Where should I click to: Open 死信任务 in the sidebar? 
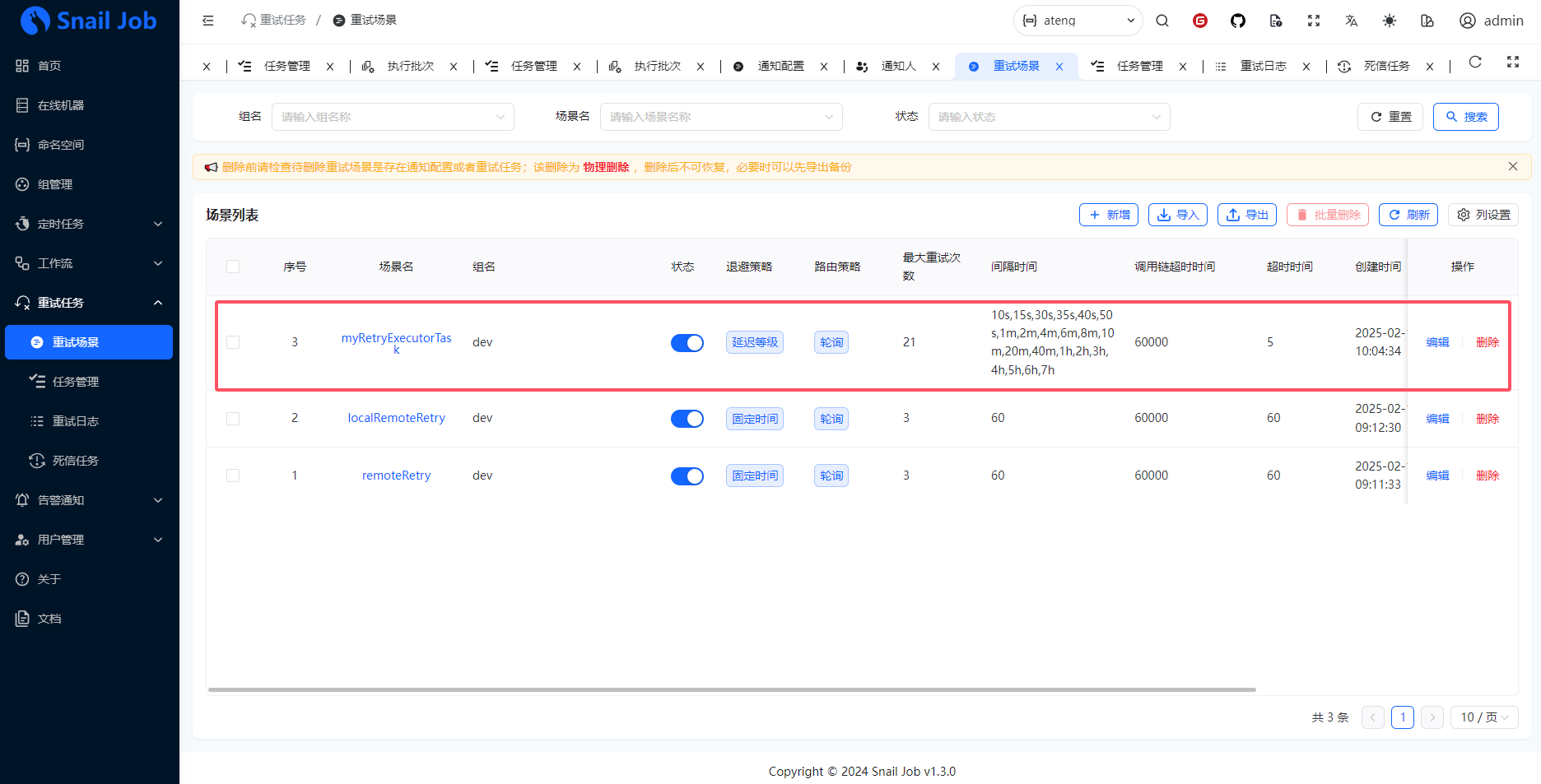click(76, 461)
